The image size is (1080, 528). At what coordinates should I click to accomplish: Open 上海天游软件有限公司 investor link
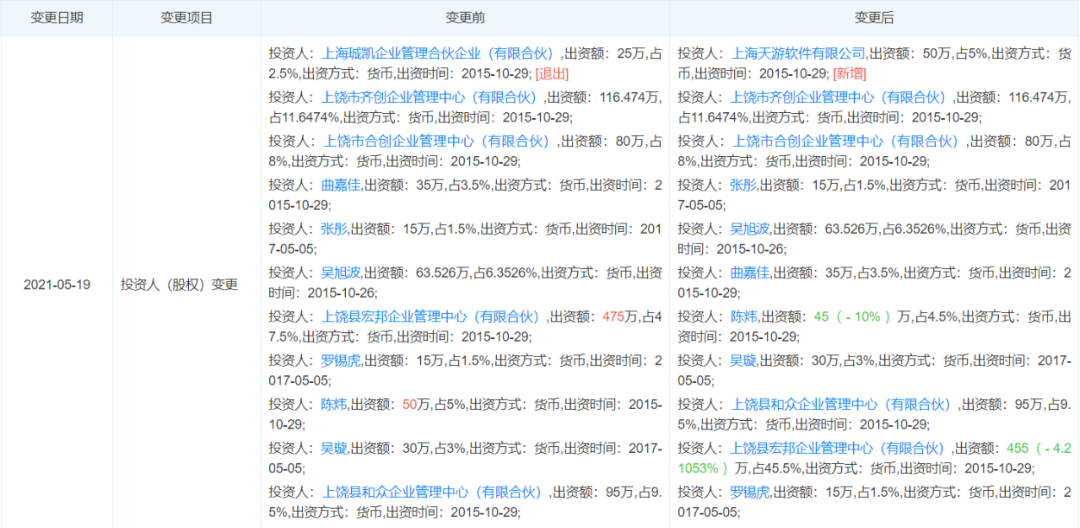coord(797,54)
